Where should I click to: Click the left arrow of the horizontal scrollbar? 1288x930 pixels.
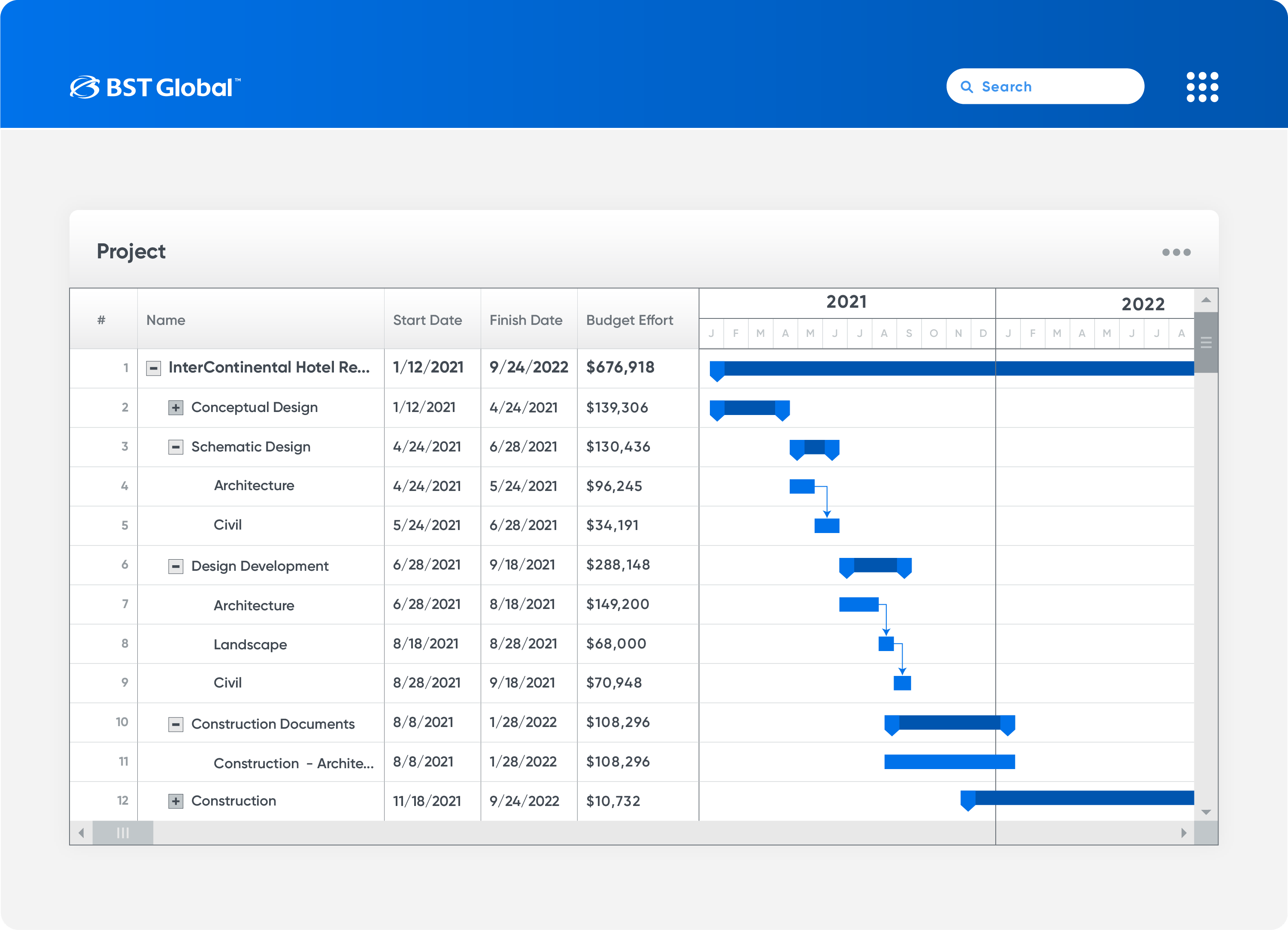pos(81,833)
